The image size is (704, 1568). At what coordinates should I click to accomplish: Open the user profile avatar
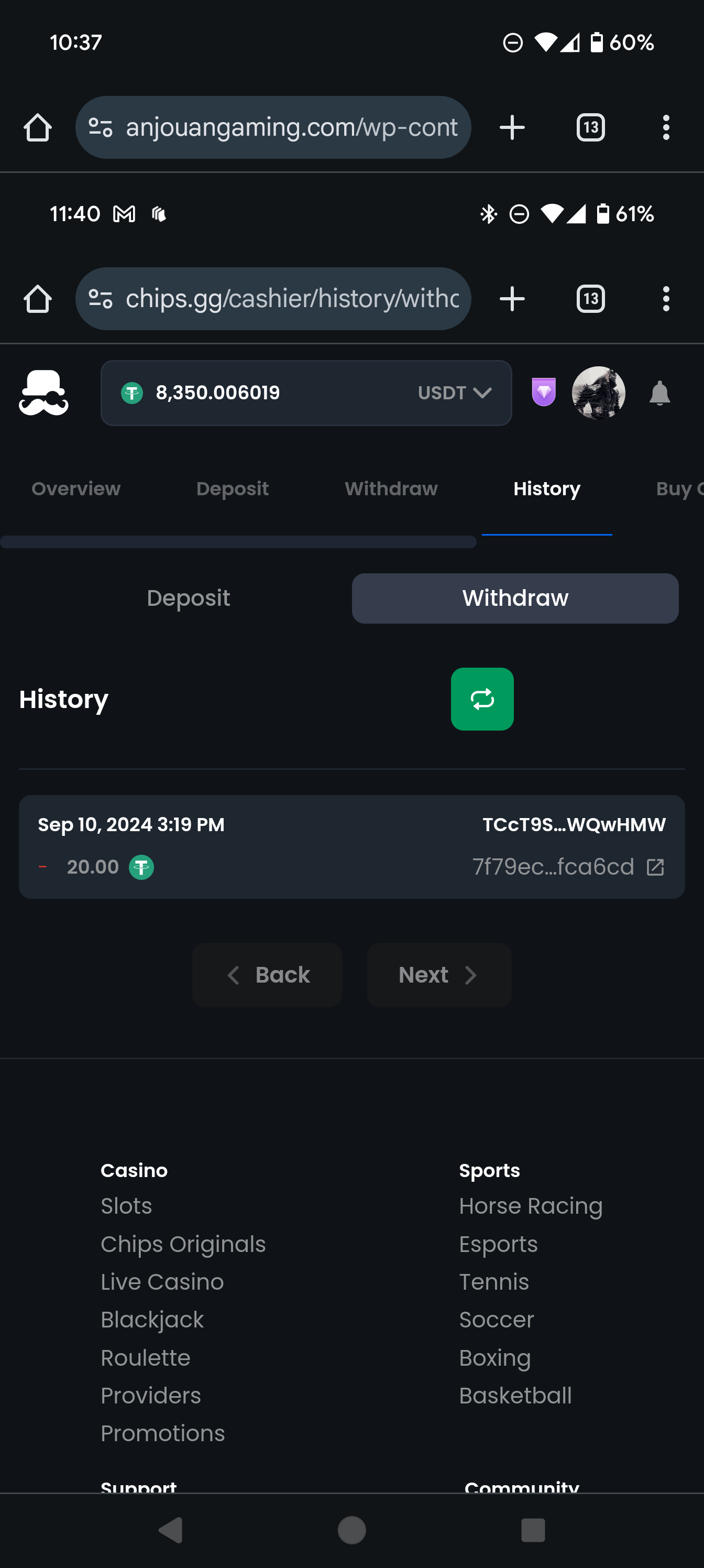click(598, 393)
